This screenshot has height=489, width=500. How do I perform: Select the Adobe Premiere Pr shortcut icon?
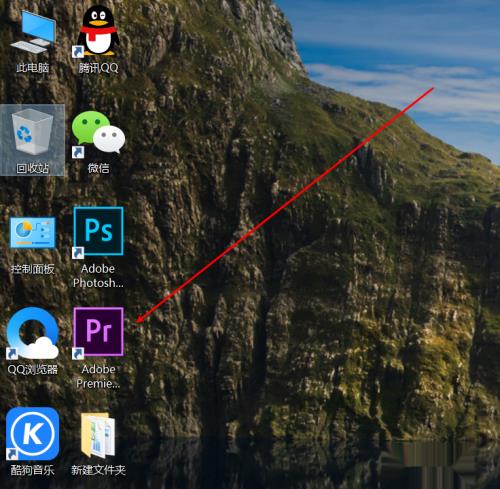click(98, 332)
